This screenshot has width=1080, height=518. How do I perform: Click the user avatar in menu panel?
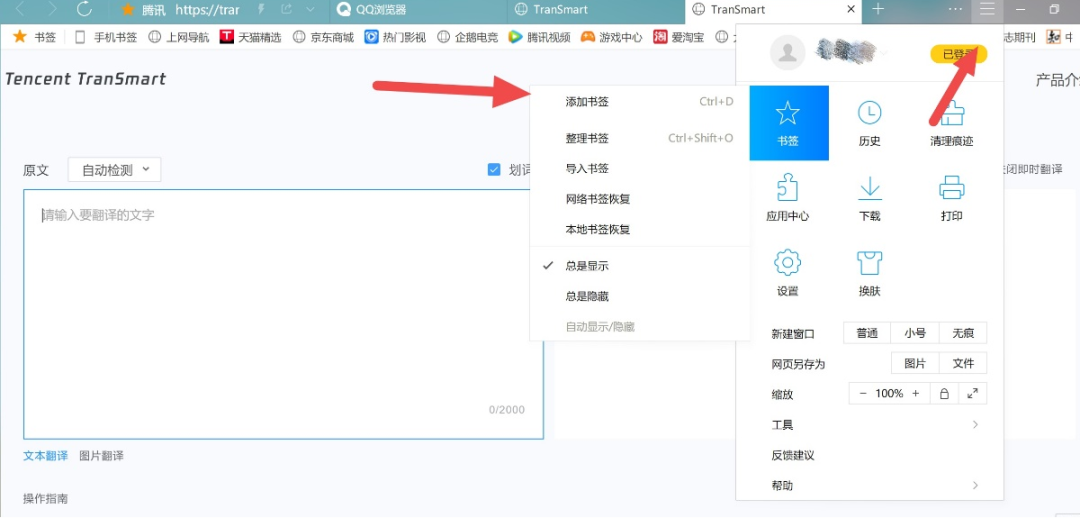coord(787,53)
